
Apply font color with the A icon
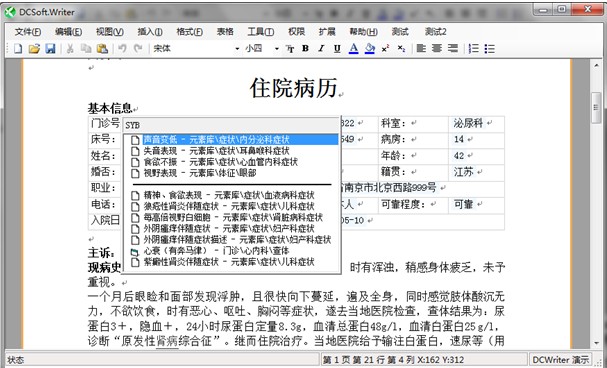click(x=353, y=49)
